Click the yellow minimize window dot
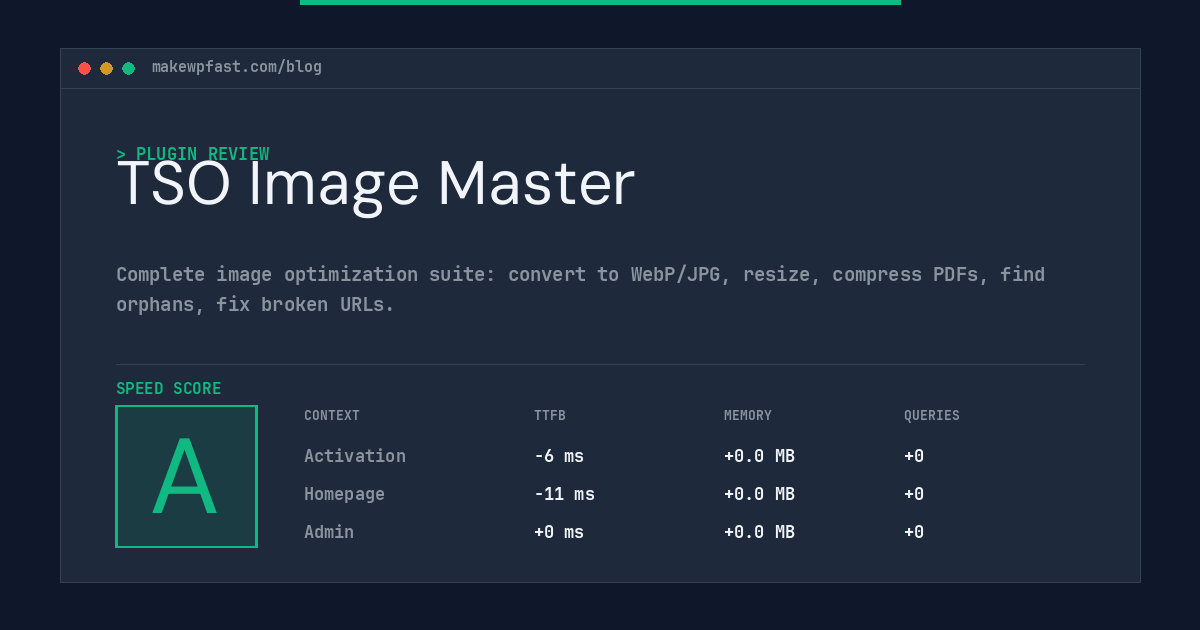 106,68
